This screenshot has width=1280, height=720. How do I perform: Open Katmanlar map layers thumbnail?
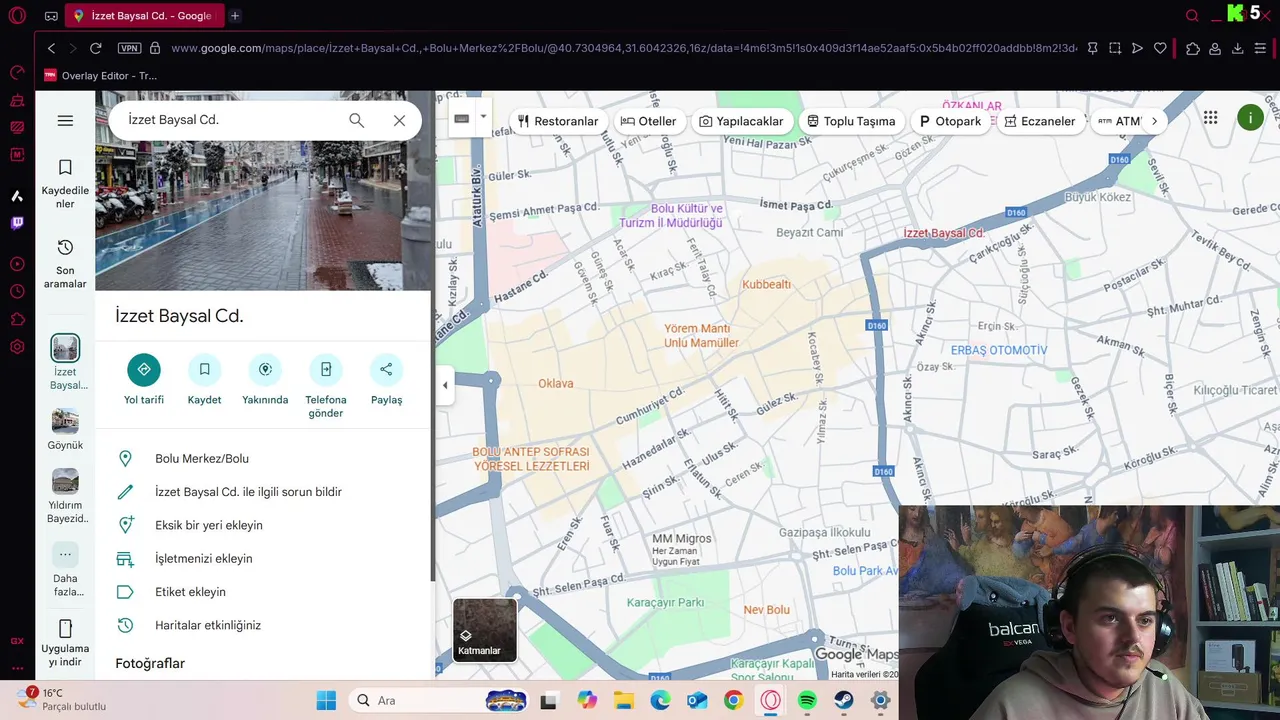click(485, 630)
